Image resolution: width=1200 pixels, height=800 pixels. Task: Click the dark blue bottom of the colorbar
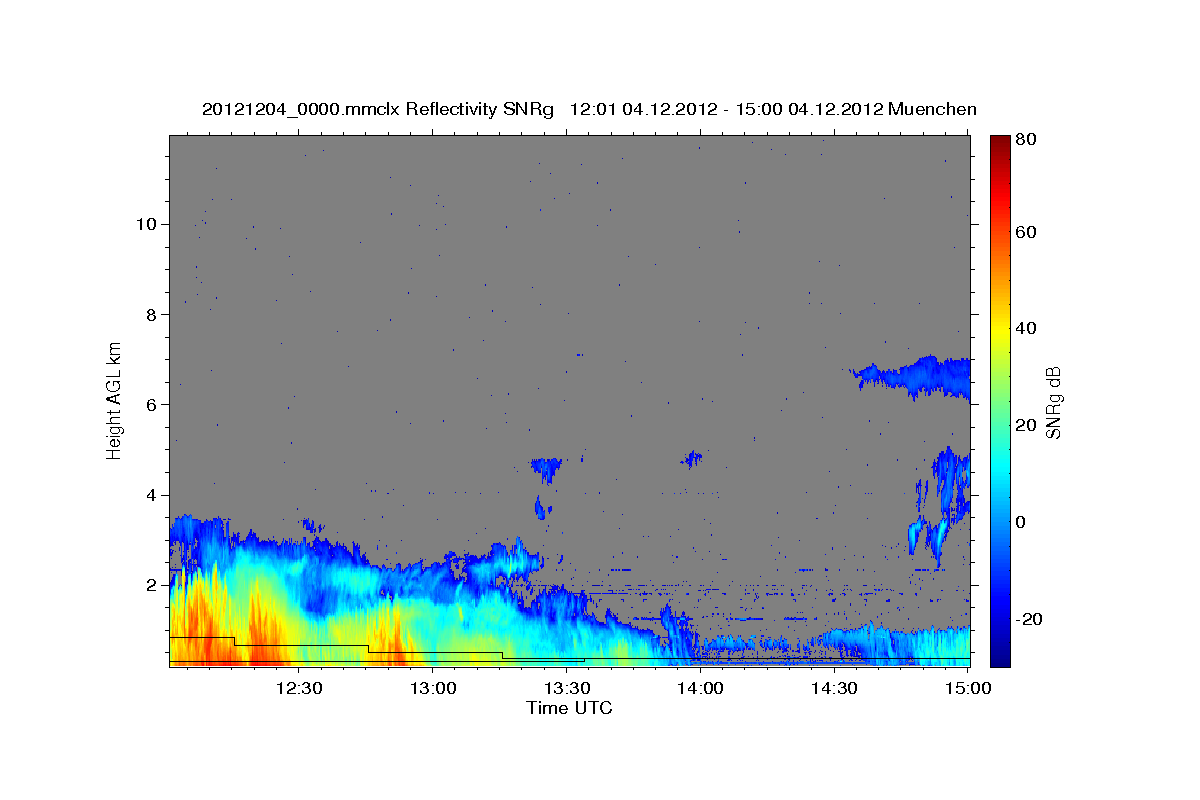999,656
